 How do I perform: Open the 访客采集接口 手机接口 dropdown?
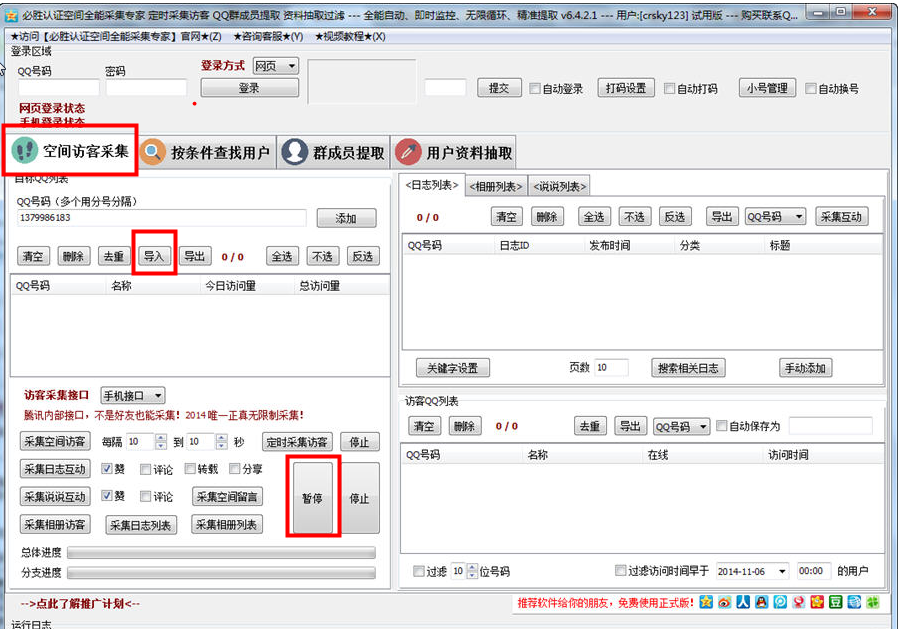(x=133, y=396)
